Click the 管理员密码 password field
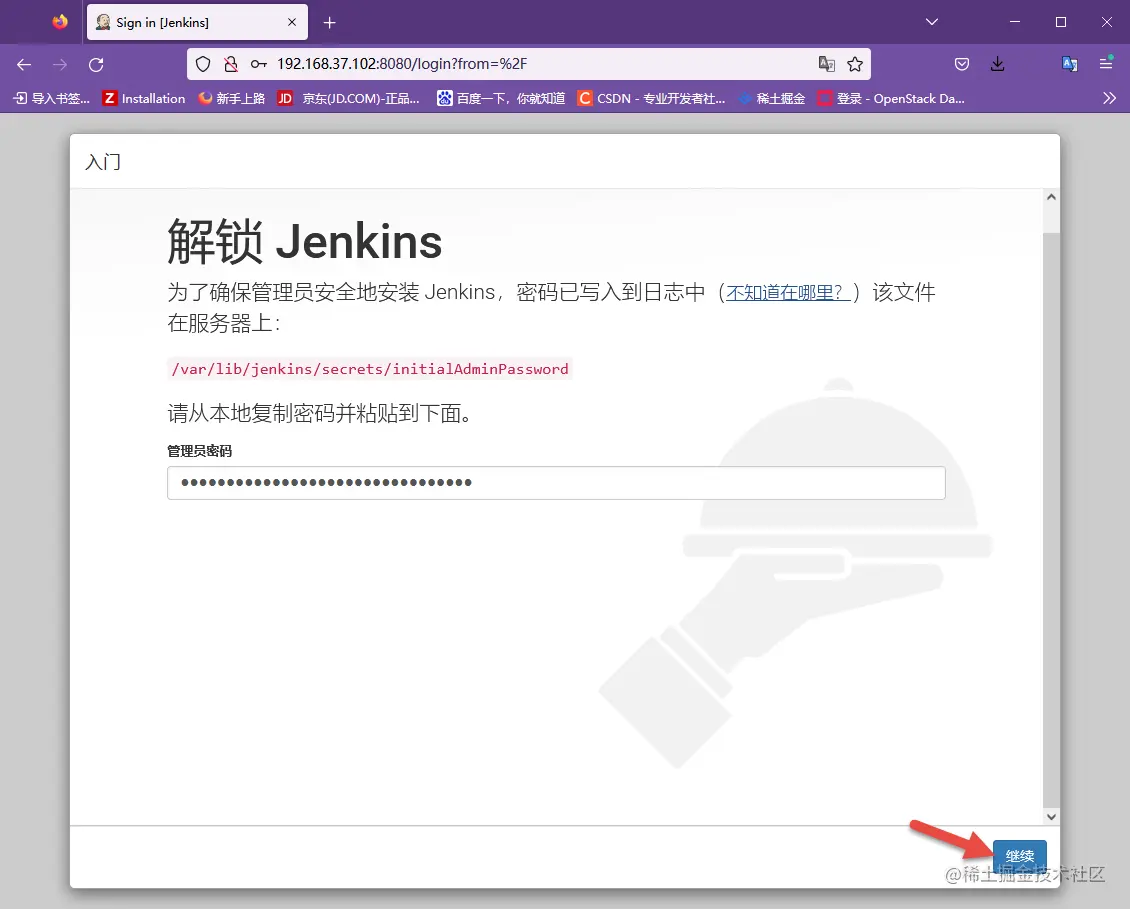1130x909 pixels. coord(556,482)
